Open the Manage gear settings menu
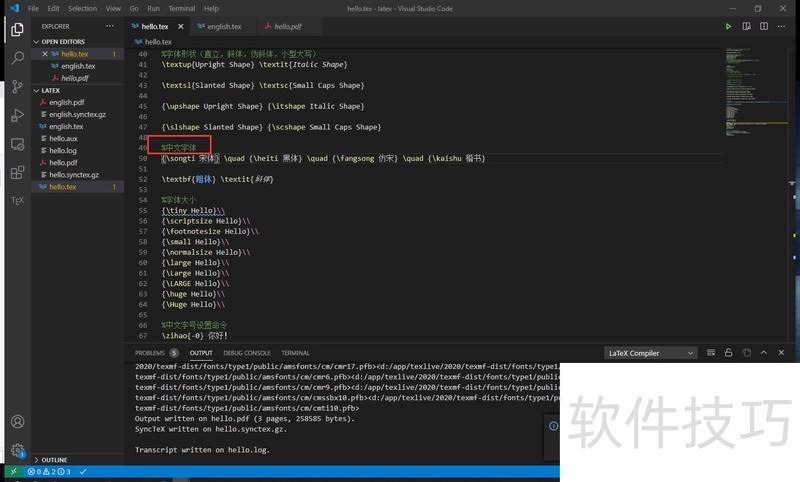 point(17,450)
